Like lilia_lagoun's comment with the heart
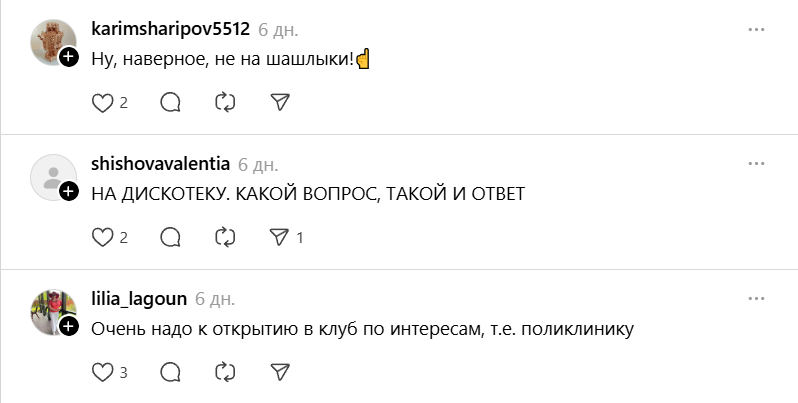 click(x=101, y=372)
